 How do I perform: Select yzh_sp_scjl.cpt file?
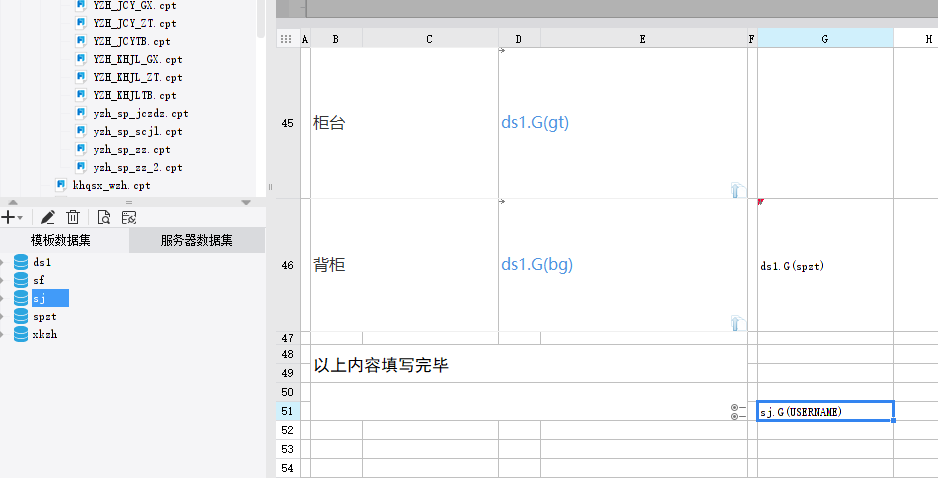(x=138, y=131)
